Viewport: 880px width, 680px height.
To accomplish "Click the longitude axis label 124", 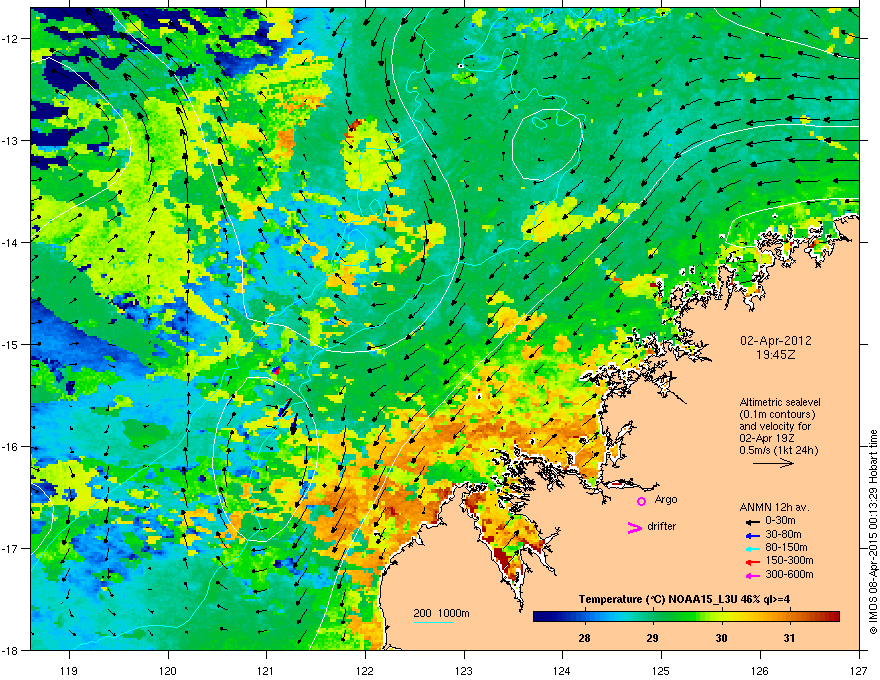I will 562,671.
